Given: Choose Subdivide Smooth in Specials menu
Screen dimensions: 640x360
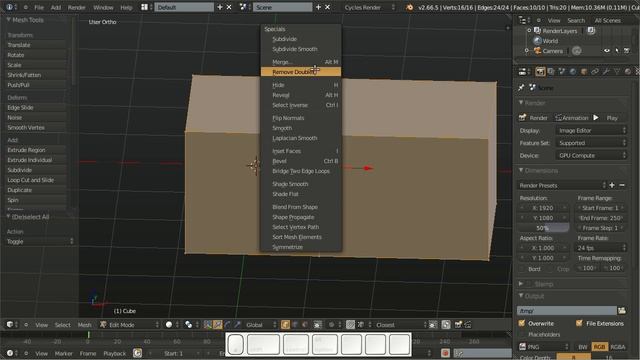Looking at the screenshot, I should [x=301, y=49].
